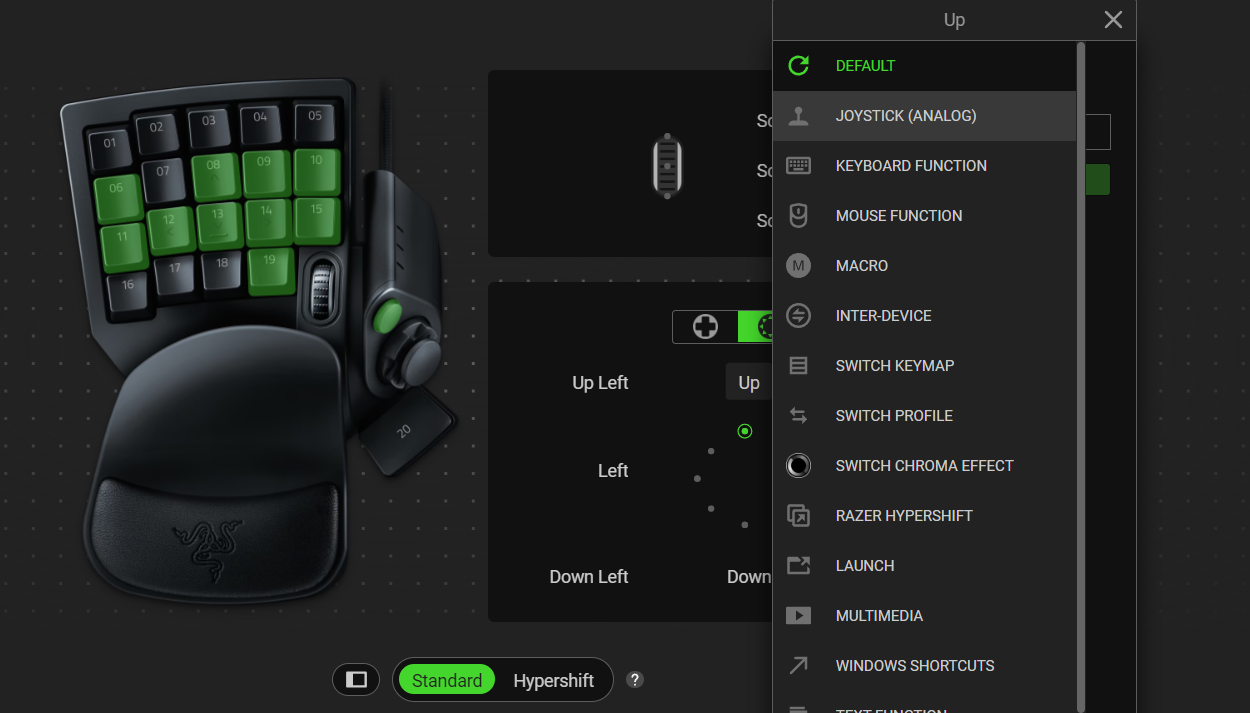Select key 04 on the keypad
The width and height of the screenshot is (1250, 713).
263,124
